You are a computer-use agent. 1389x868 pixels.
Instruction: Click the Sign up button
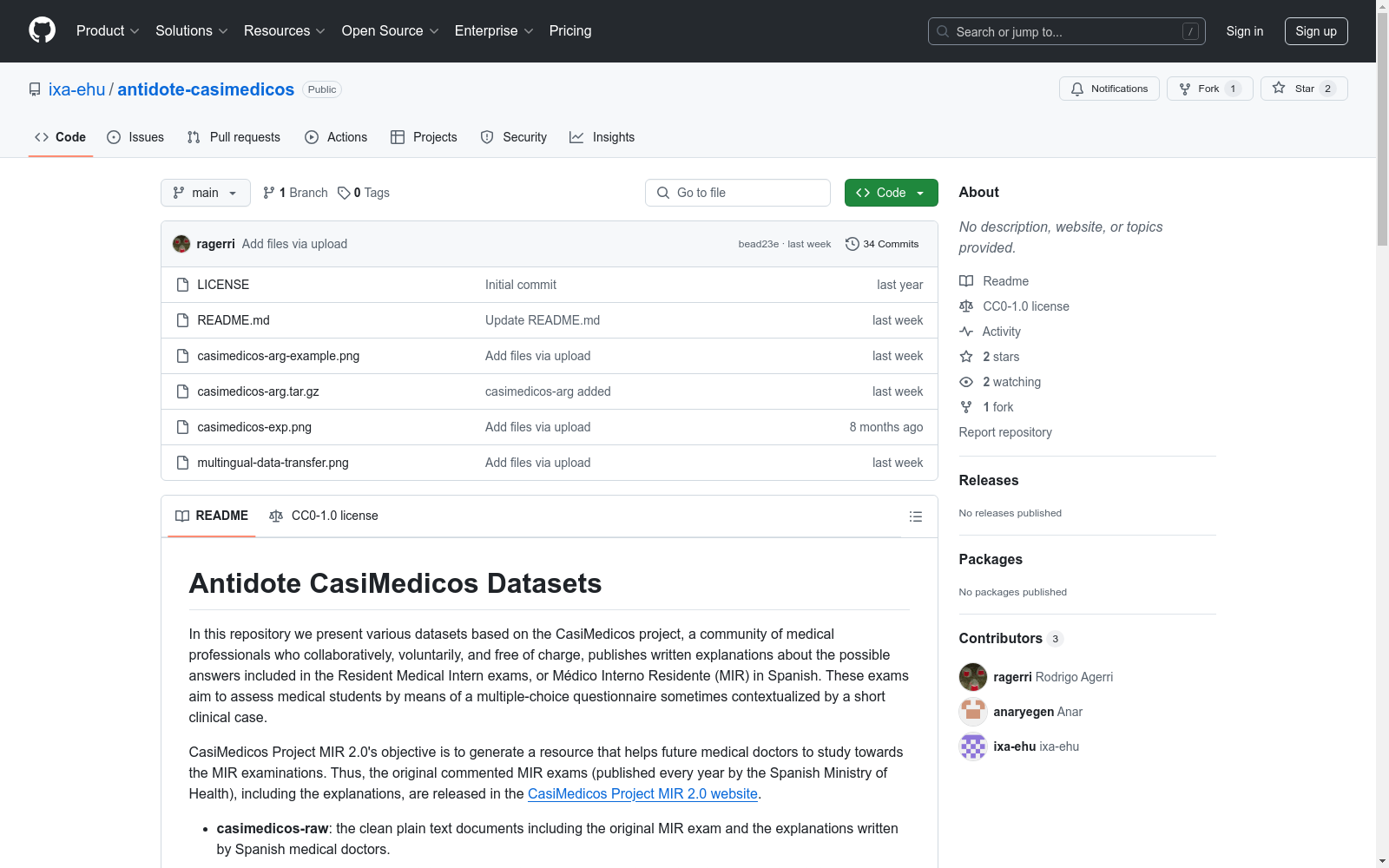(x=1316, y=31)
